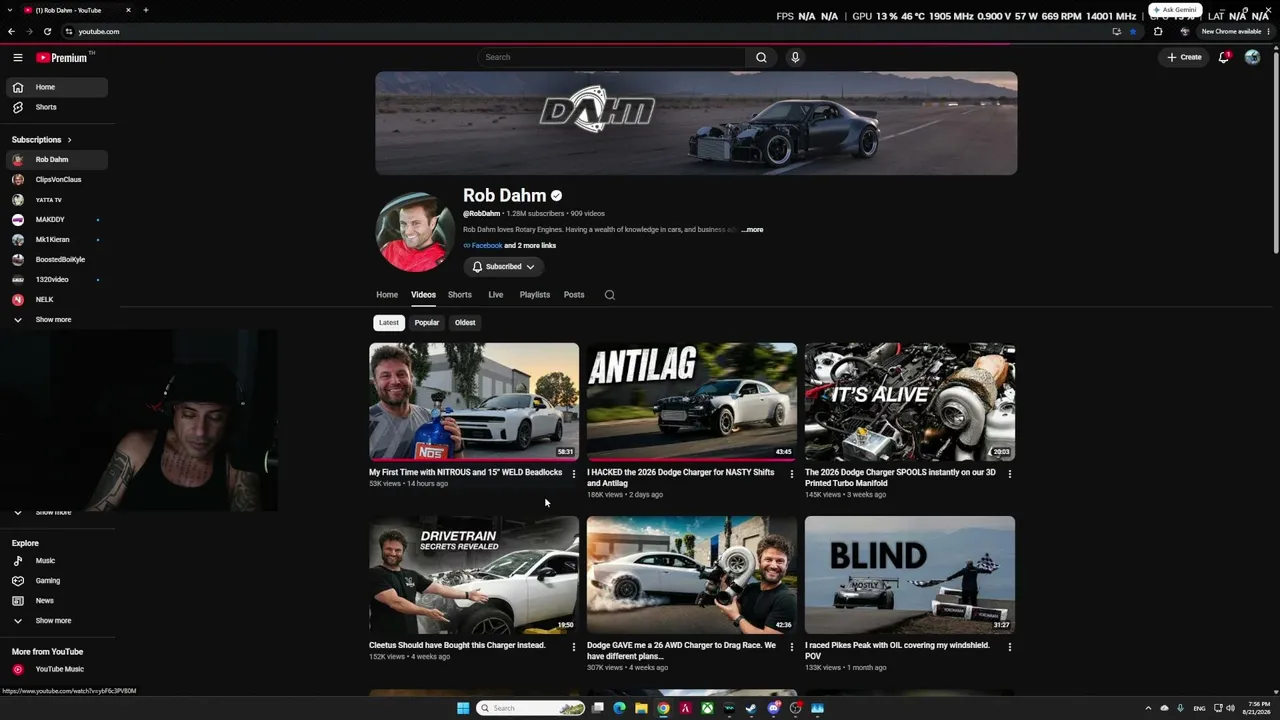Open the Live tab
This screenshot has width=1280, height=720.
pos(496,295)
